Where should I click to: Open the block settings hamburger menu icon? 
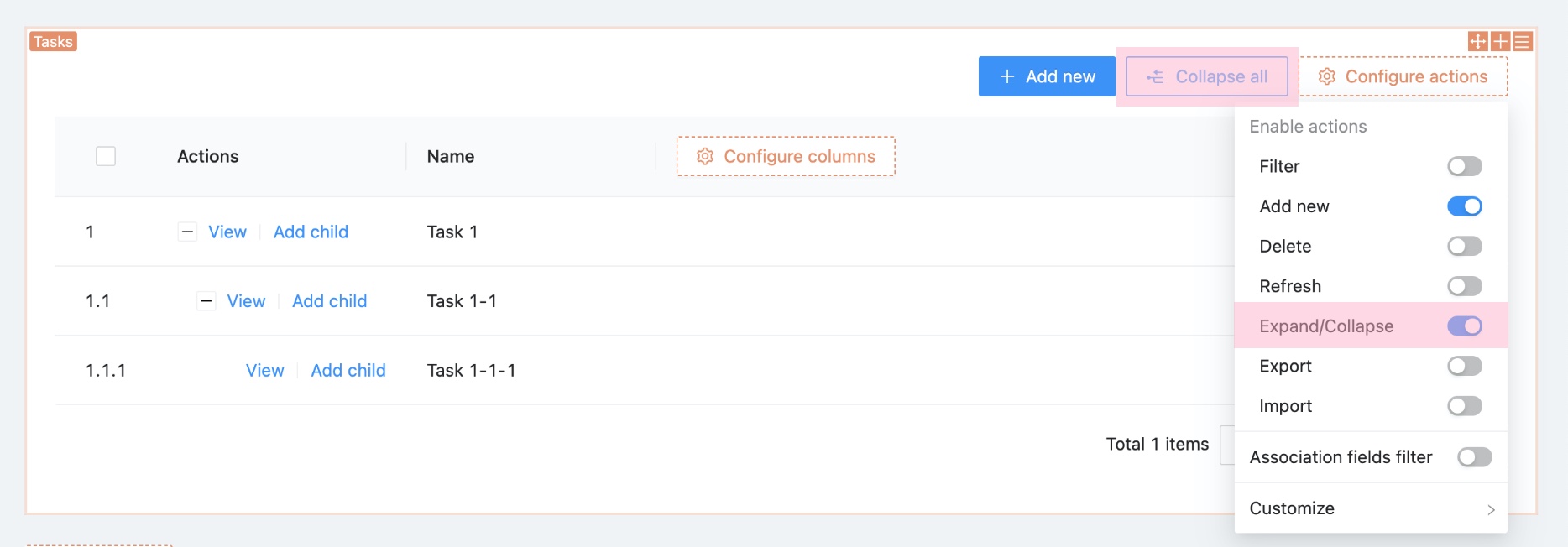[x=1523, y=41]
